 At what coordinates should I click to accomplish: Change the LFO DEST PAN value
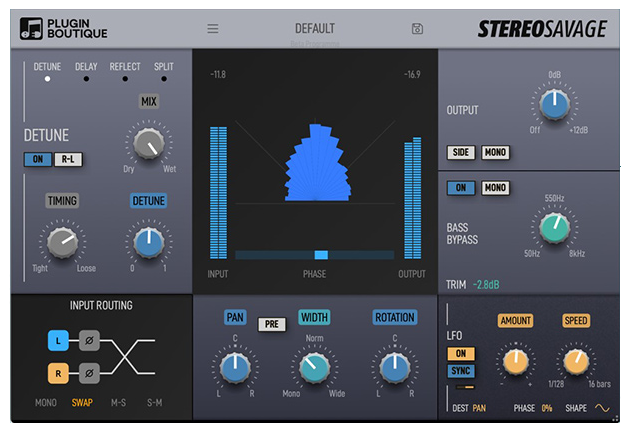[479, 408]
